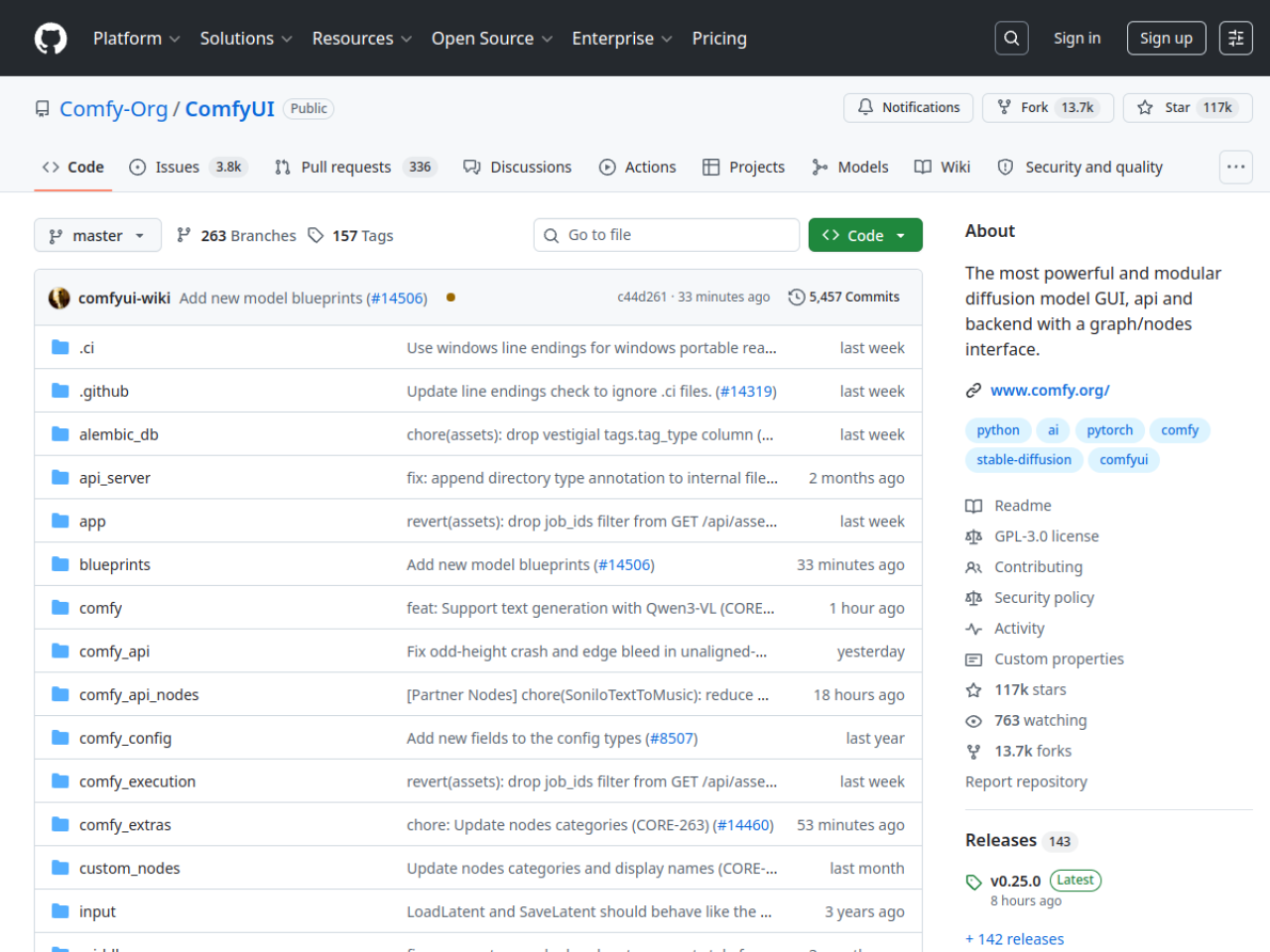Click the Sign in link

click(1078, 39)
